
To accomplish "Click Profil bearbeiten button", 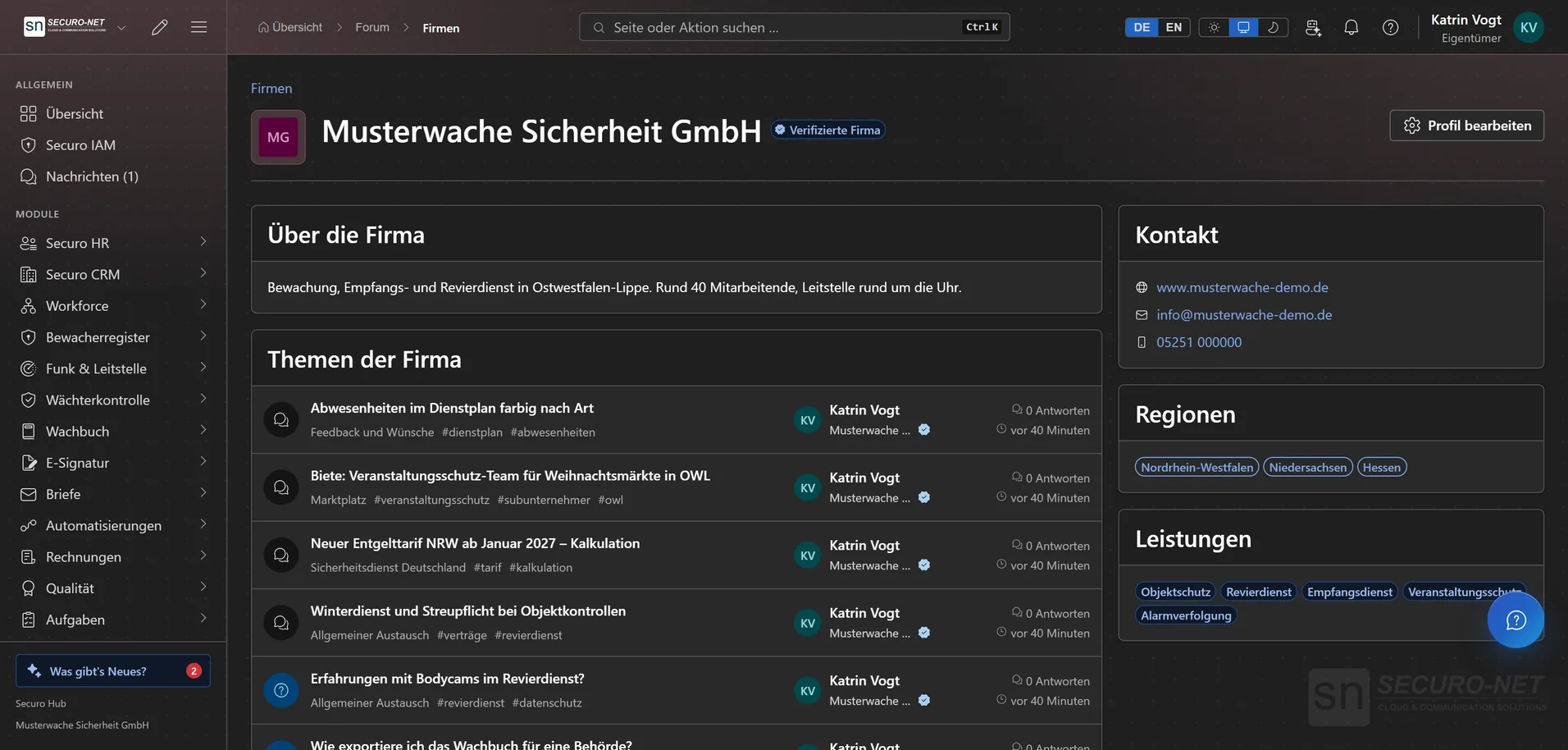I will (x=1466, y=126).
